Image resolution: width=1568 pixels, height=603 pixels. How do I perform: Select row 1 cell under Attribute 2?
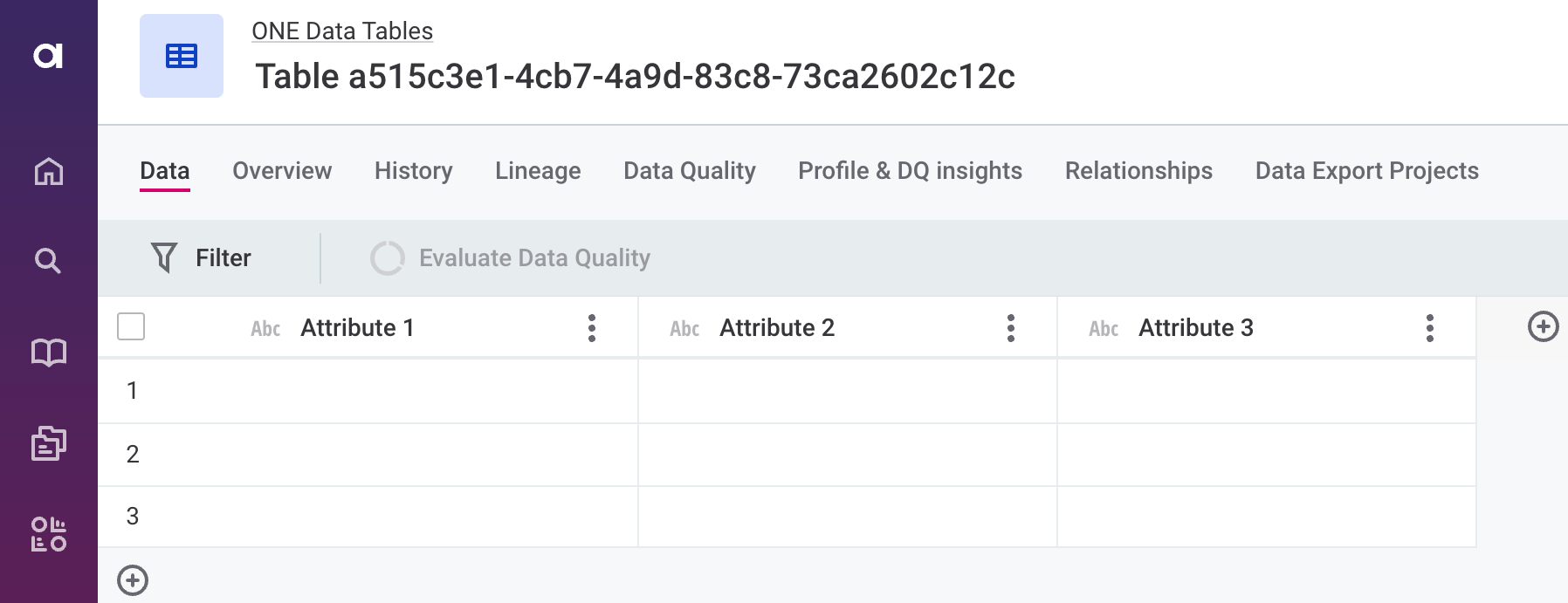[x=847, y=391]
